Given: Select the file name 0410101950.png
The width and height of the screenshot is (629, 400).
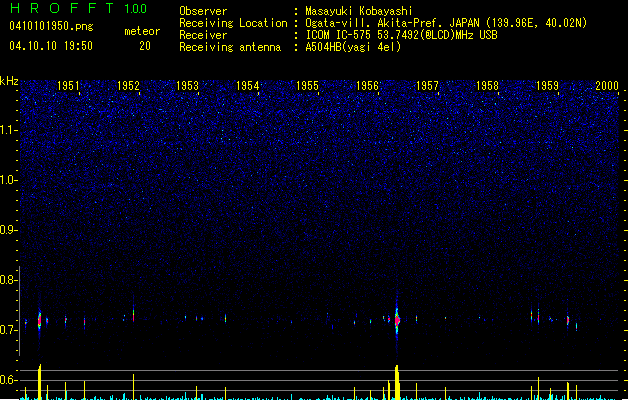Looking at the screenshot, I should click(x=51, y=26).
